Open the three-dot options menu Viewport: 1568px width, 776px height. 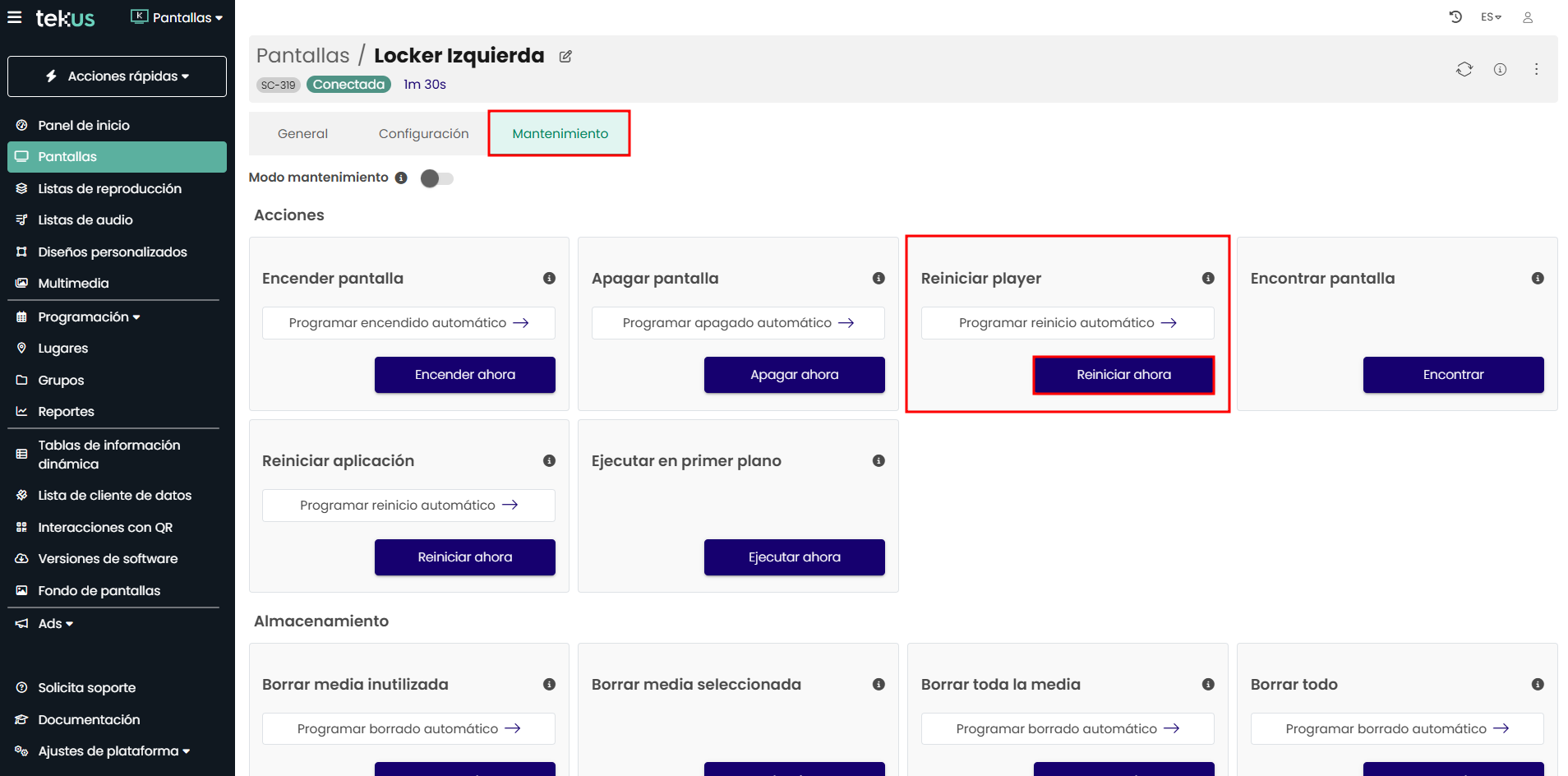[x=1536, y=69]
